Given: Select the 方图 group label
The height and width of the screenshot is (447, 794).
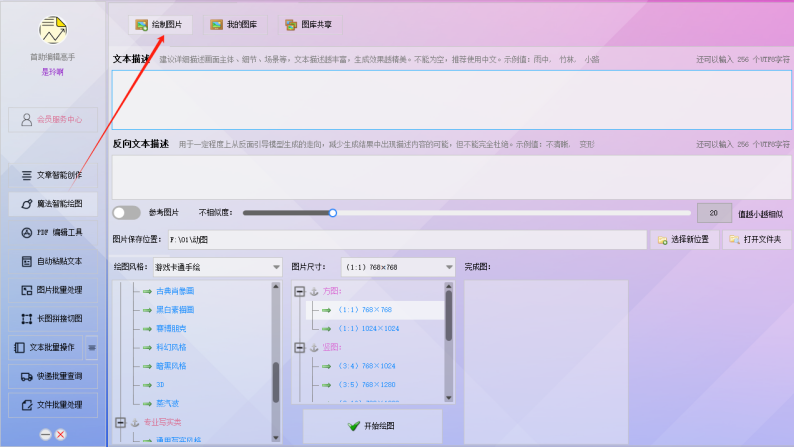Looking at the screenshot, I should pos(332,291).
